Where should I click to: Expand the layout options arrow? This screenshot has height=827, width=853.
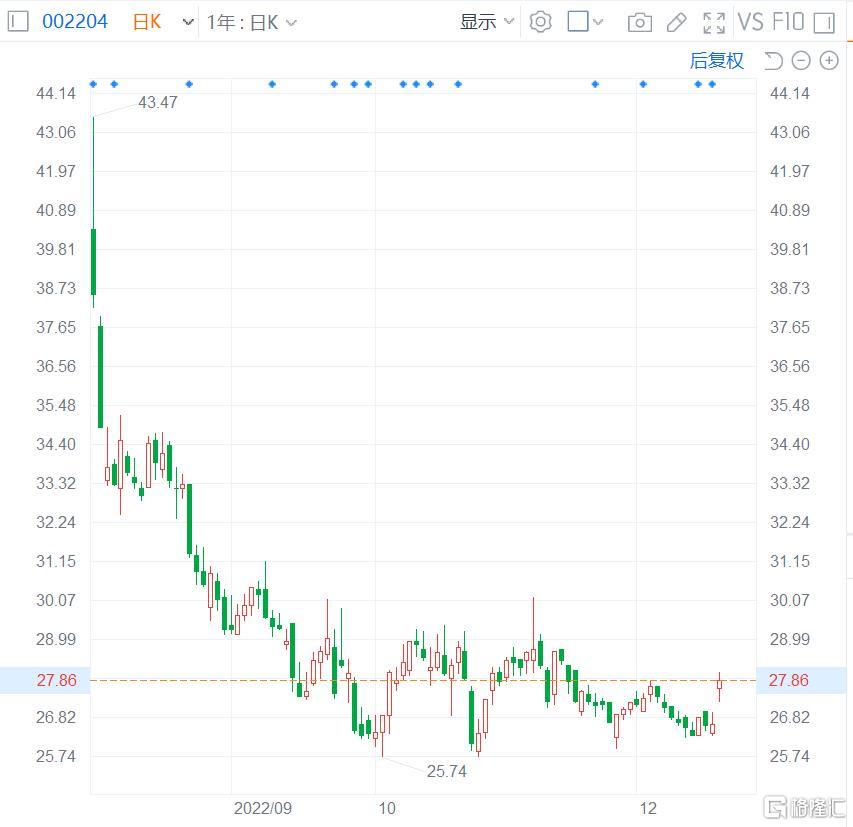(x=598, y=22)
